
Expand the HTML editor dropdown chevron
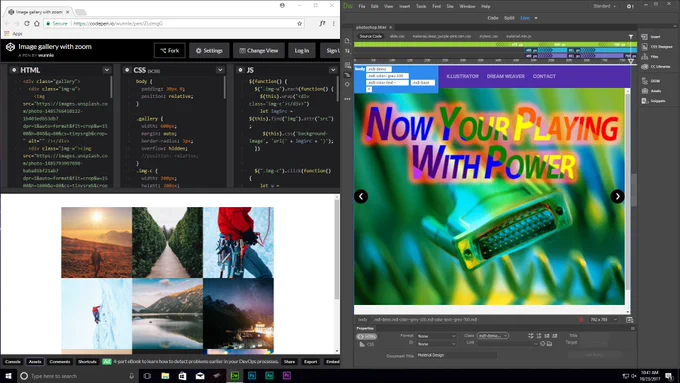107,70
